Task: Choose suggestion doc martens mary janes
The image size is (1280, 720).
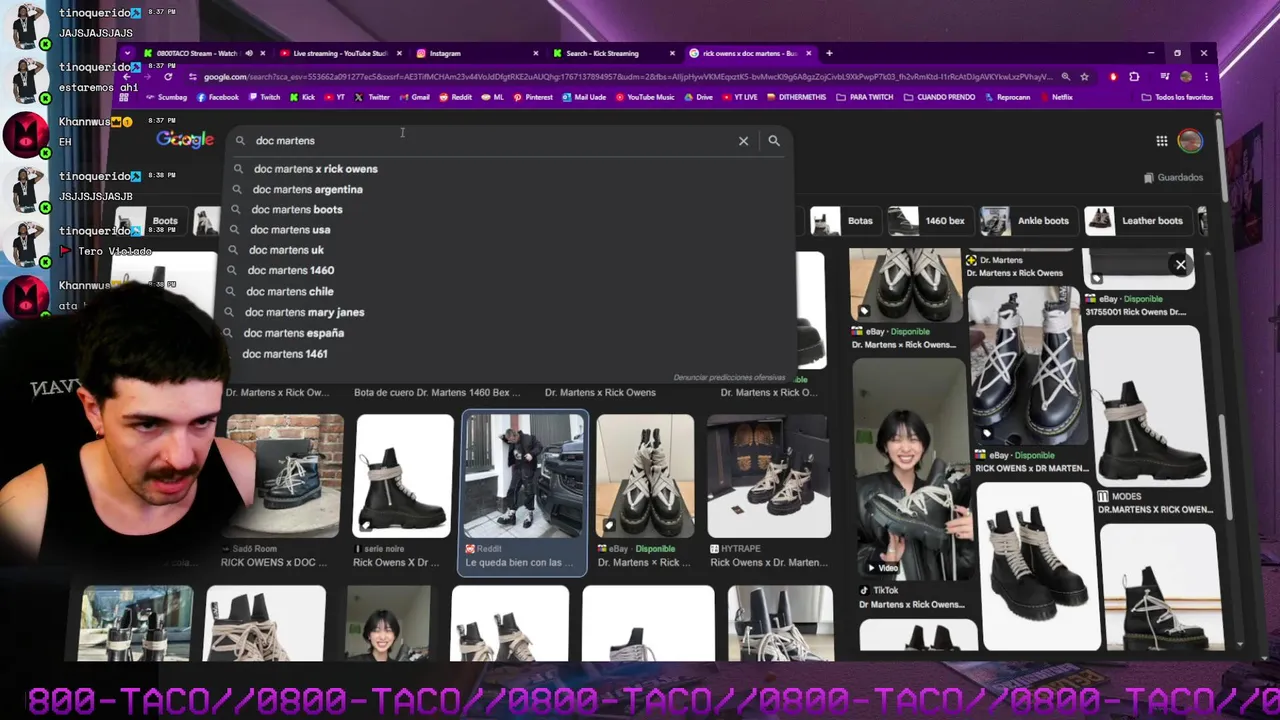Action: (304, 312)
